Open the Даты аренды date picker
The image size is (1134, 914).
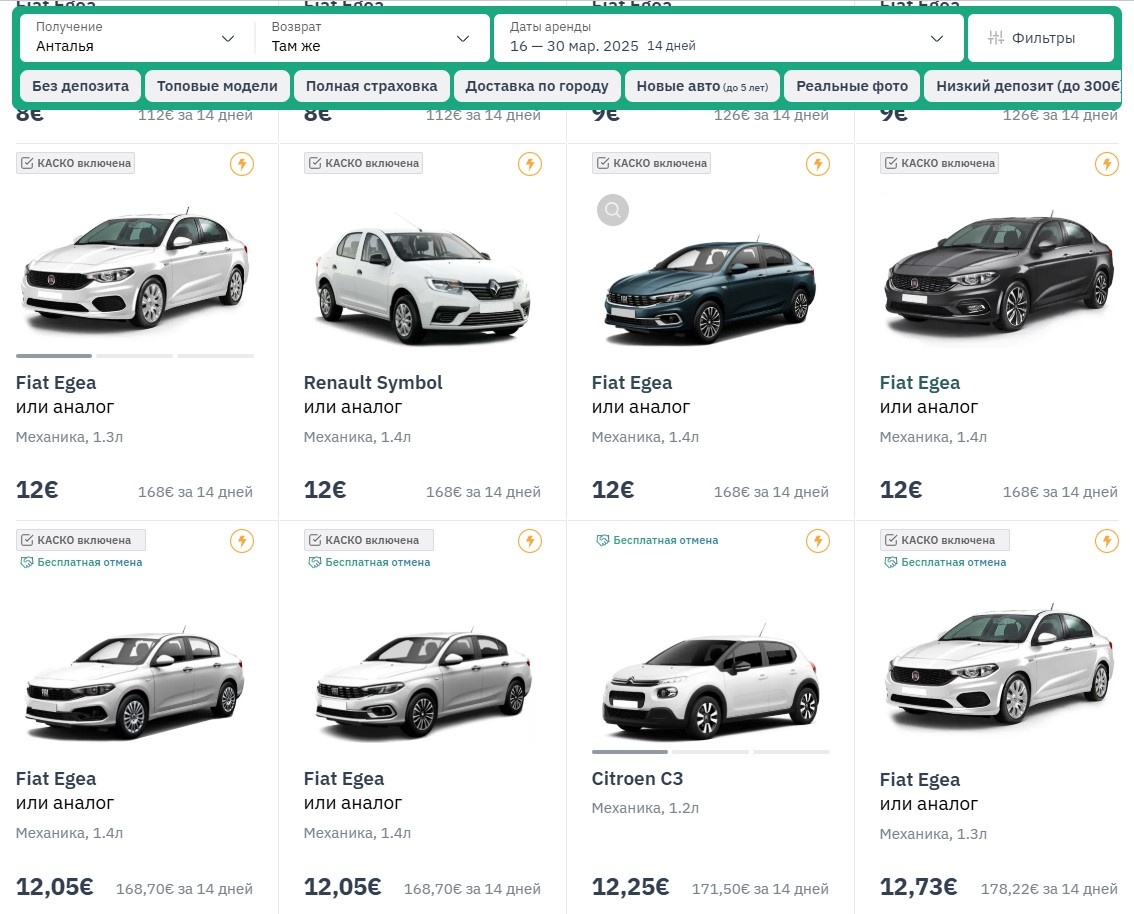[x=727, y=38]
